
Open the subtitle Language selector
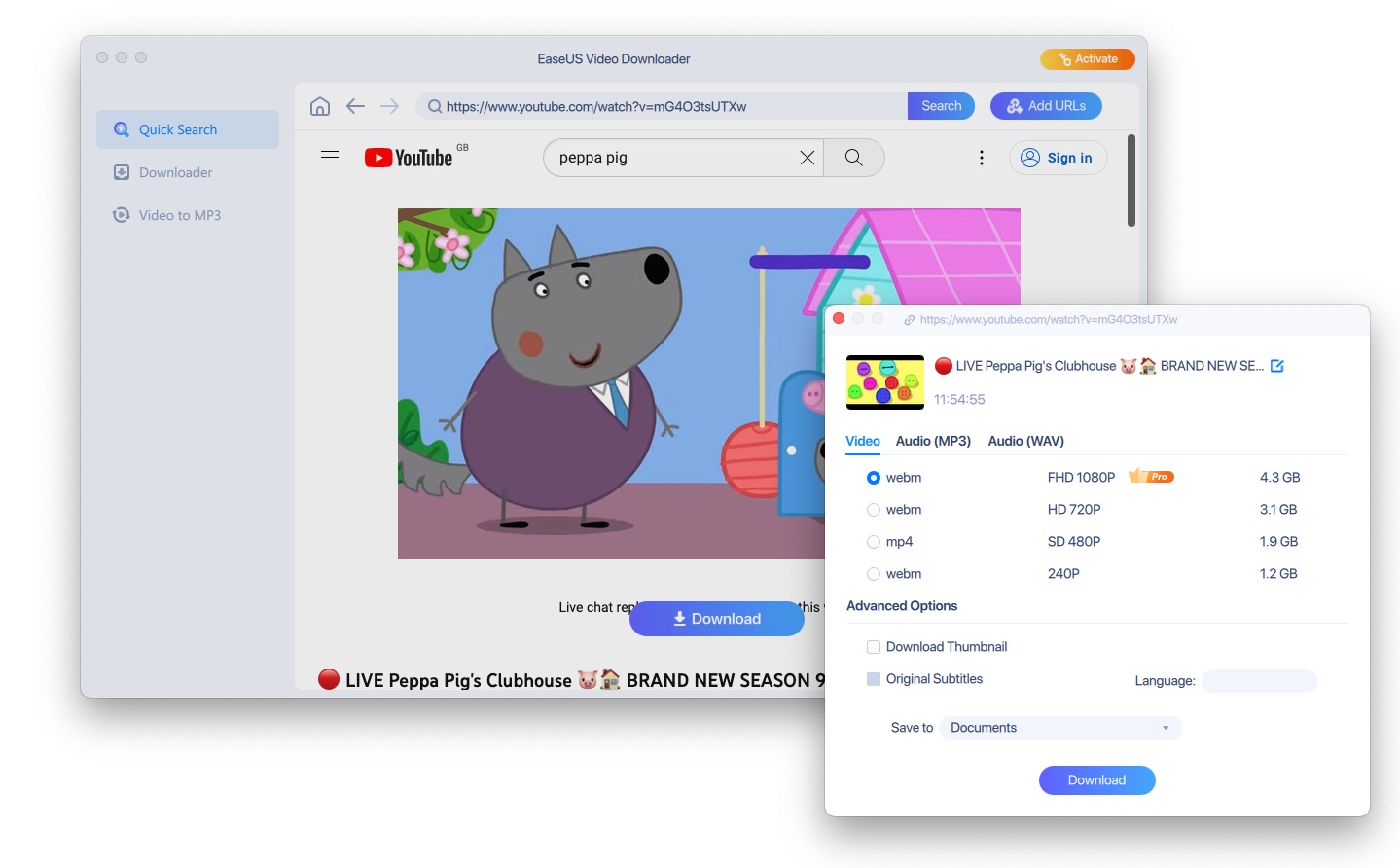1259,680
